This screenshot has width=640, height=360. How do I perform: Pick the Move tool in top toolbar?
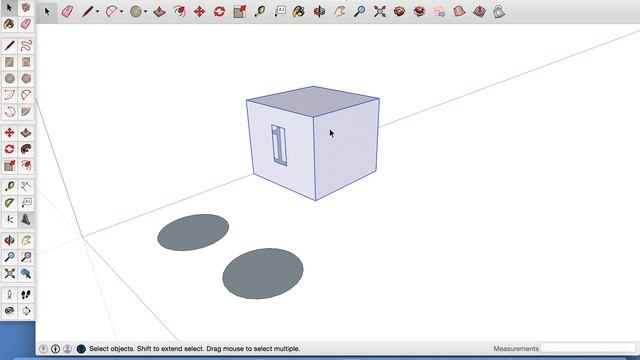click(199, 11)
